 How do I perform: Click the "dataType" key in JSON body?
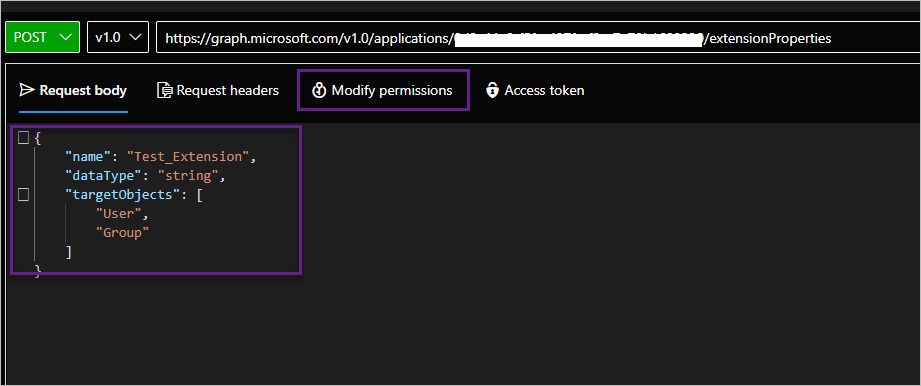[103, 176]
